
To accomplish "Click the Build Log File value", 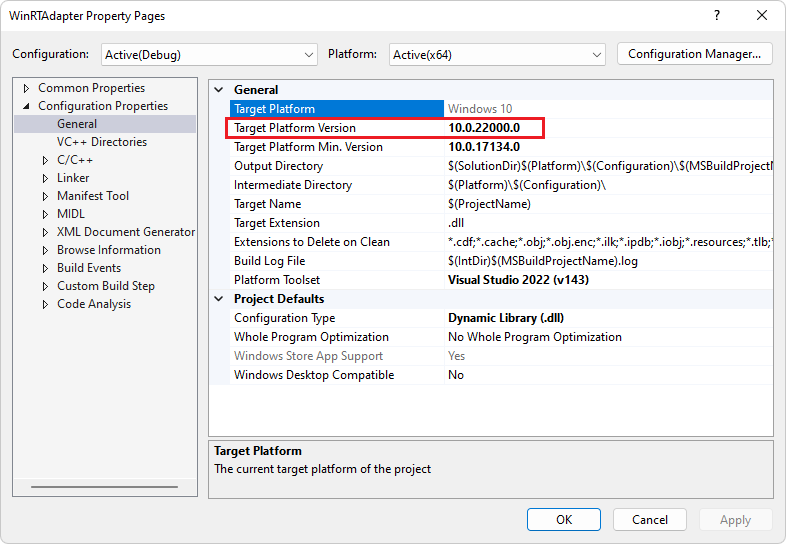I will (x=542, y=261).
